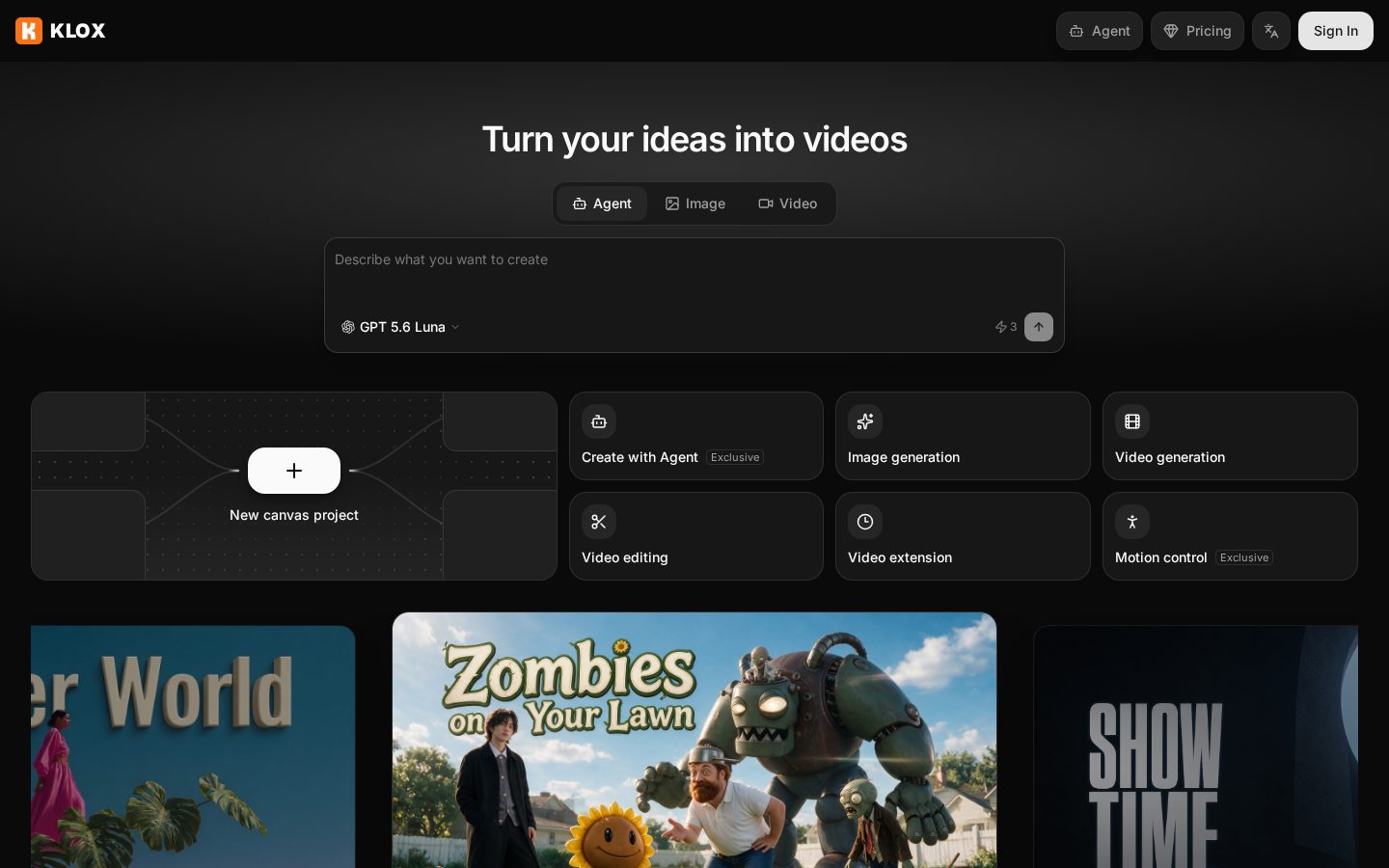The image size is (1389, 868).
Task: Click the film icon on Video generation
Action: pos(1132,421)
